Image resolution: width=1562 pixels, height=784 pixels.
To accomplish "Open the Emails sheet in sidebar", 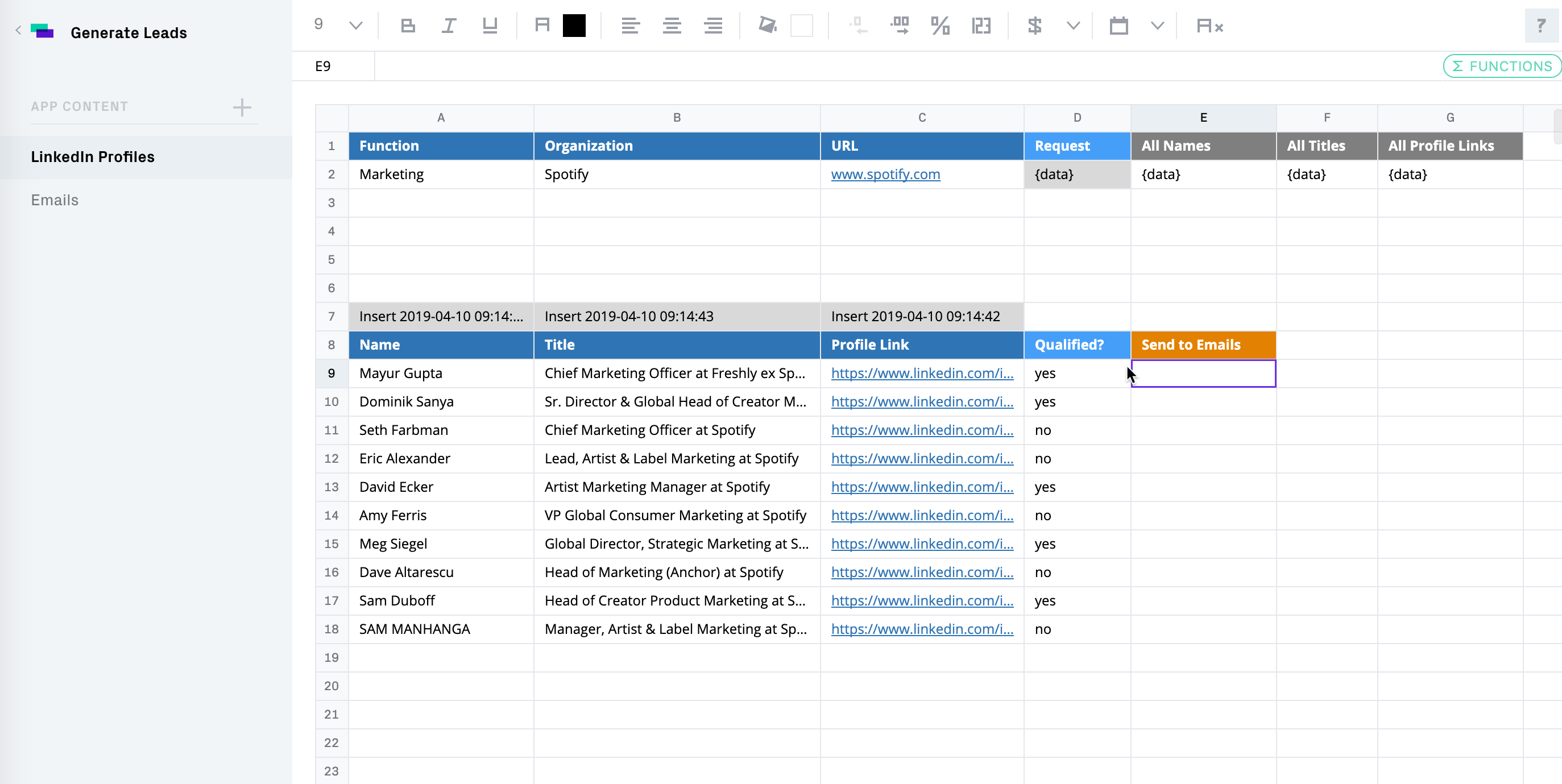I will pos(55,200).
